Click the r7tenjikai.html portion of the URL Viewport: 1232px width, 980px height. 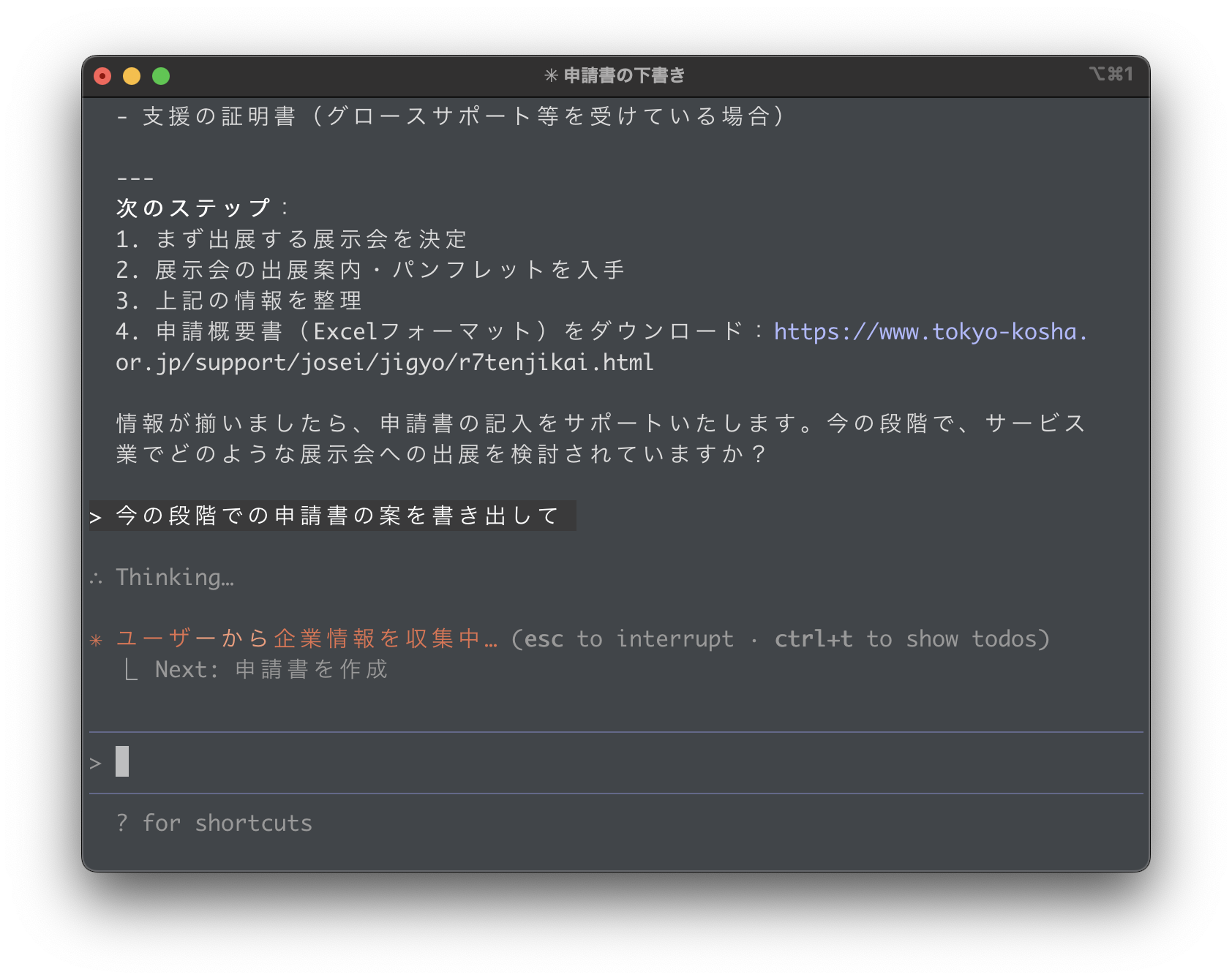(556, 363)
